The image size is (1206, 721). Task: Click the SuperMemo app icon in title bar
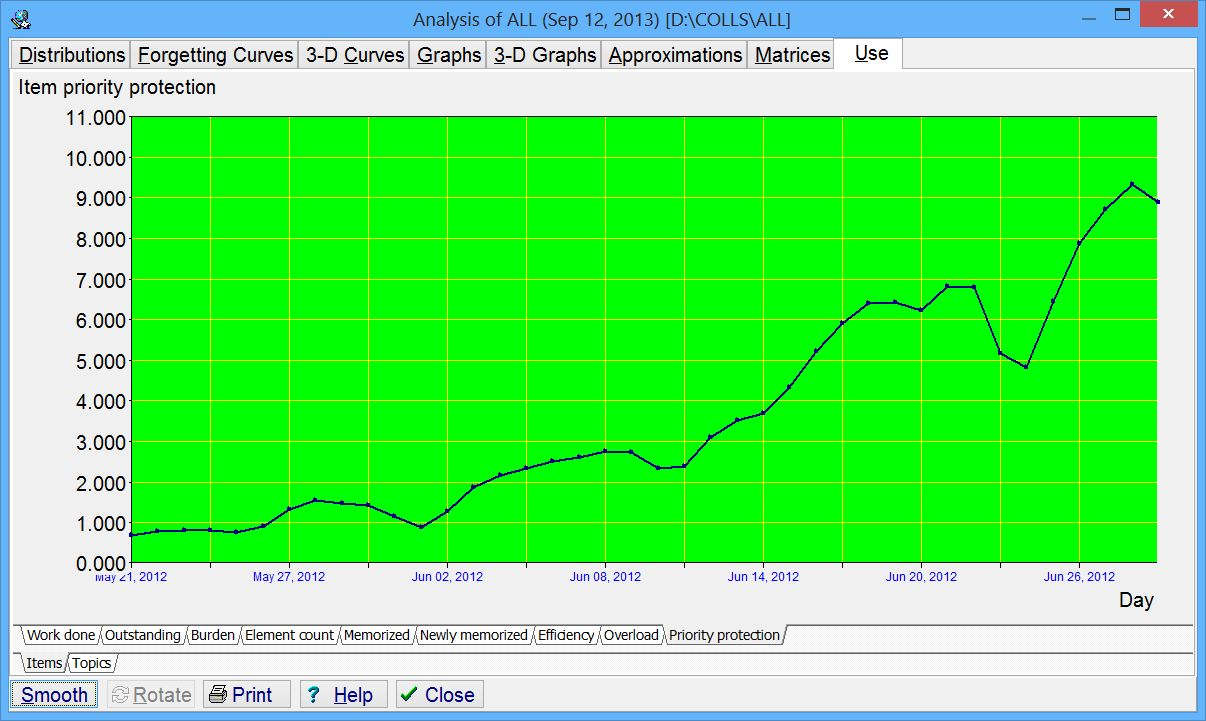coord(20,18)
